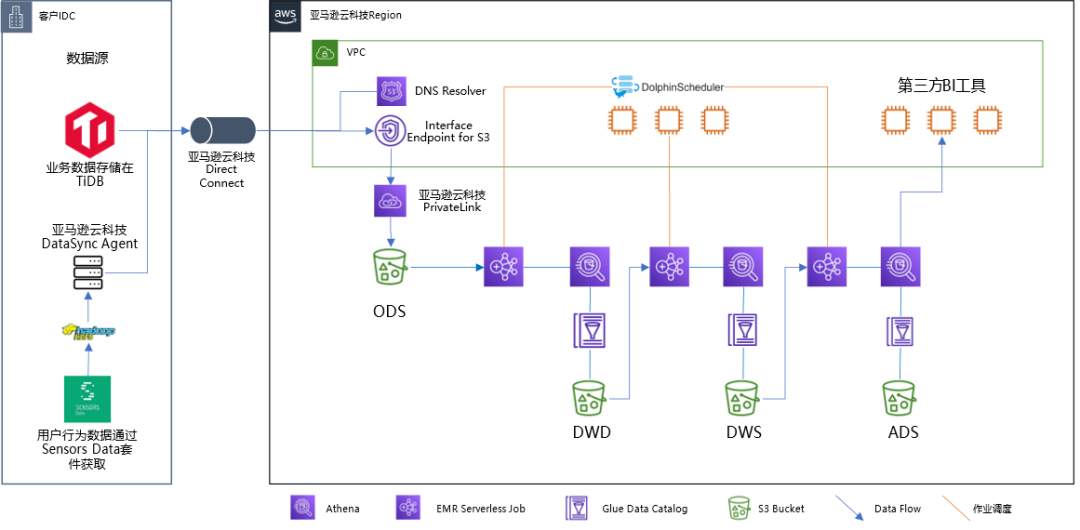The image size is (1080, 530).
Task: Click the DWD layer label
Action: click(591, 433)
